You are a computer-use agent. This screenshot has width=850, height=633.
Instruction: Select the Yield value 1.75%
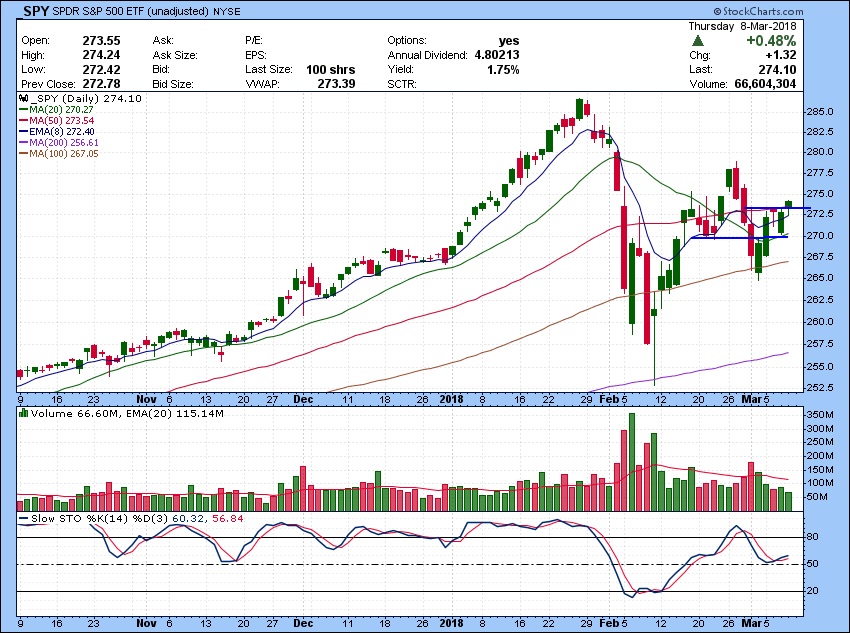click(503, 69)
